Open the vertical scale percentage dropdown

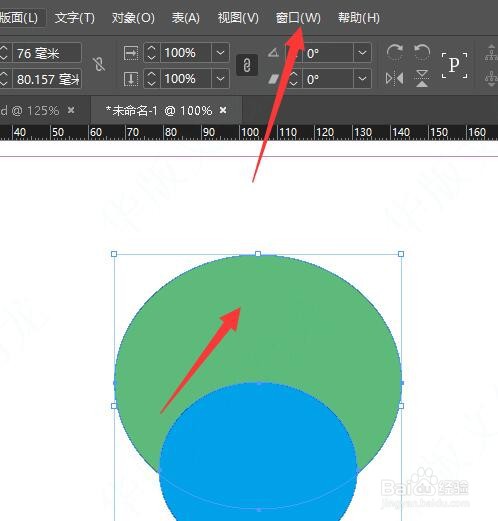[220, 79]
